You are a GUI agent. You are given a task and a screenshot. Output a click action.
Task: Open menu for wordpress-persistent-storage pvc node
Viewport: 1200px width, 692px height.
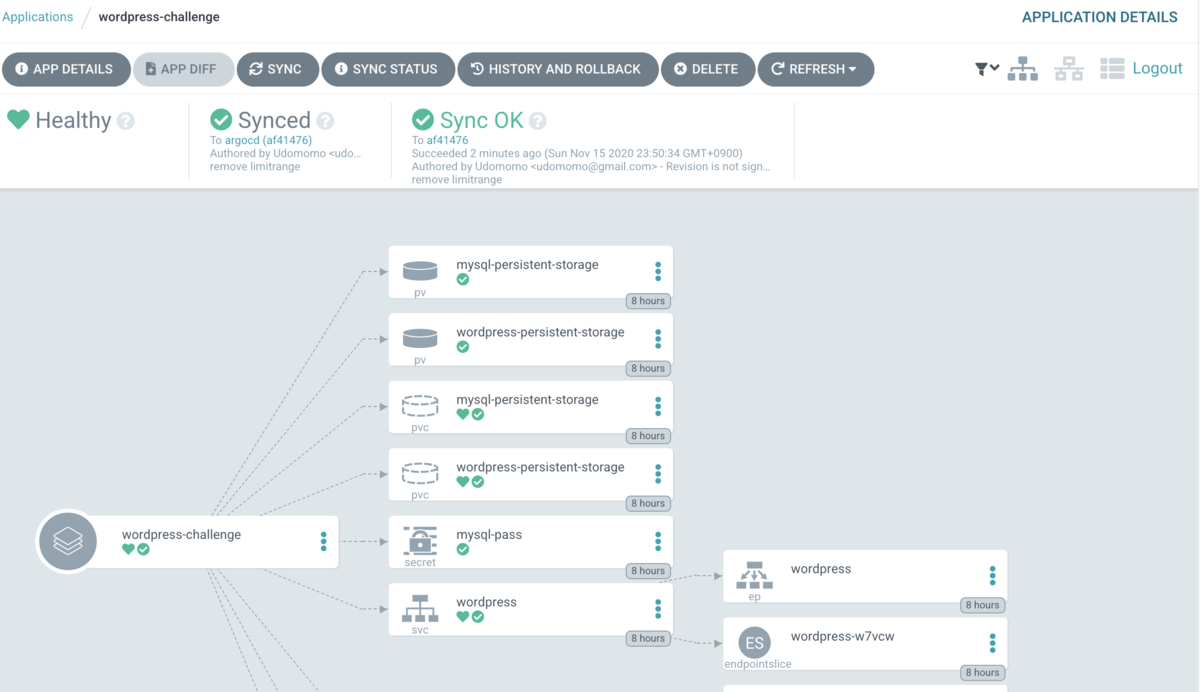pos(658,474)
